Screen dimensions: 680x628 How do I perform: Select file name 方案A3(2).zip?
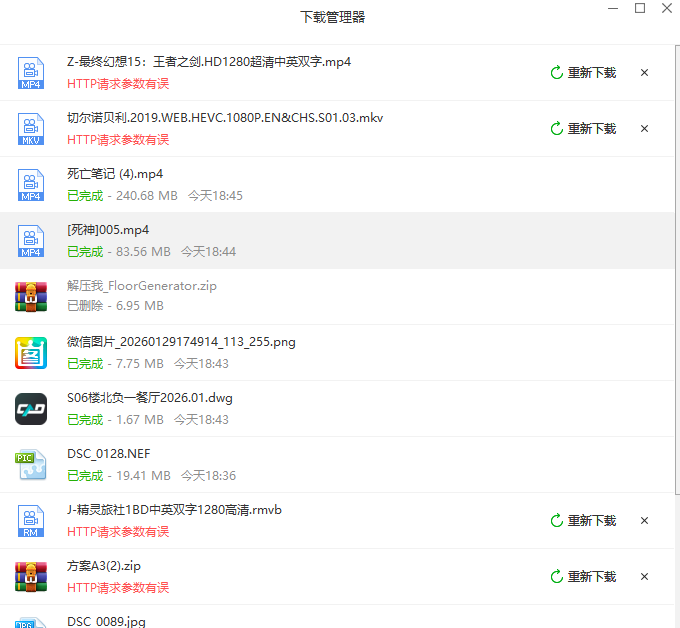click(x=104, y=566)
